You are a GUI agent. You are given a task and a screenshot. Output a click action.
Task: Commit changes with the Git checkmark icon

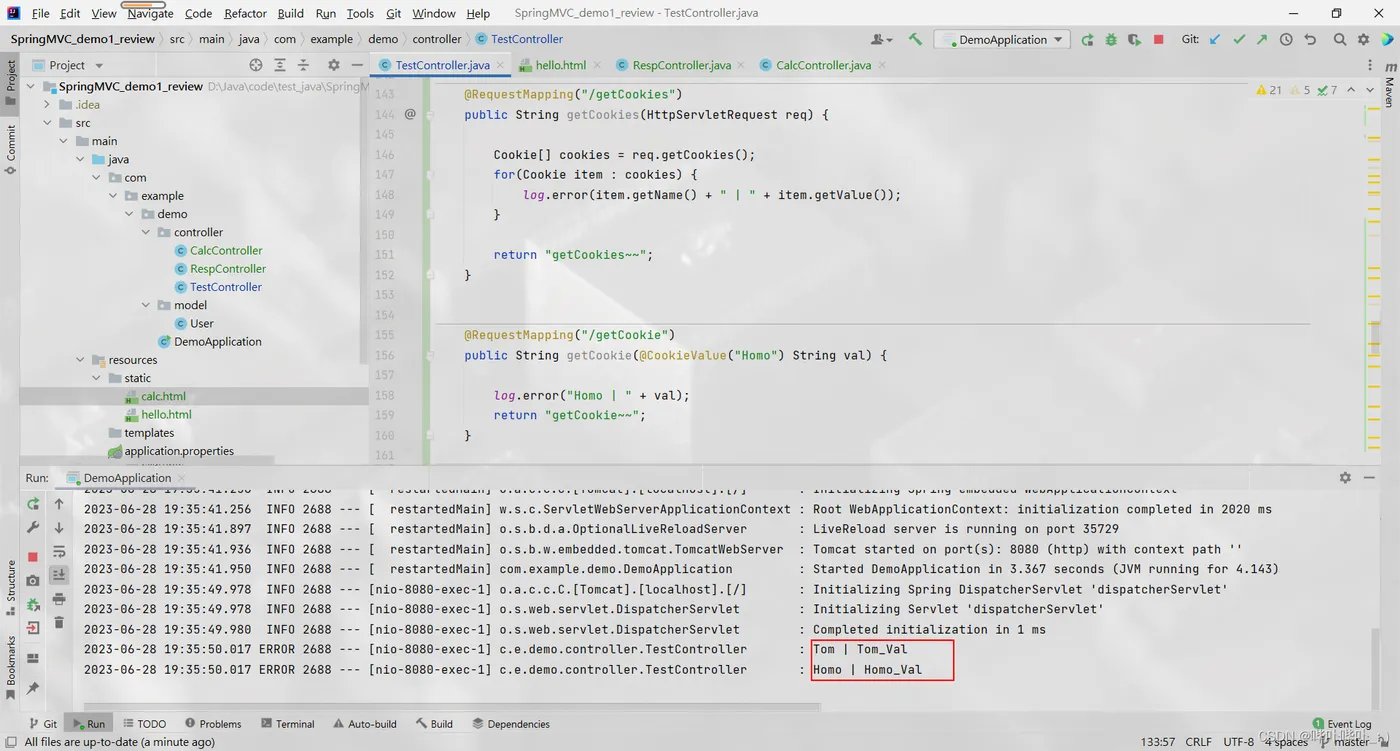coord(1239,39)
